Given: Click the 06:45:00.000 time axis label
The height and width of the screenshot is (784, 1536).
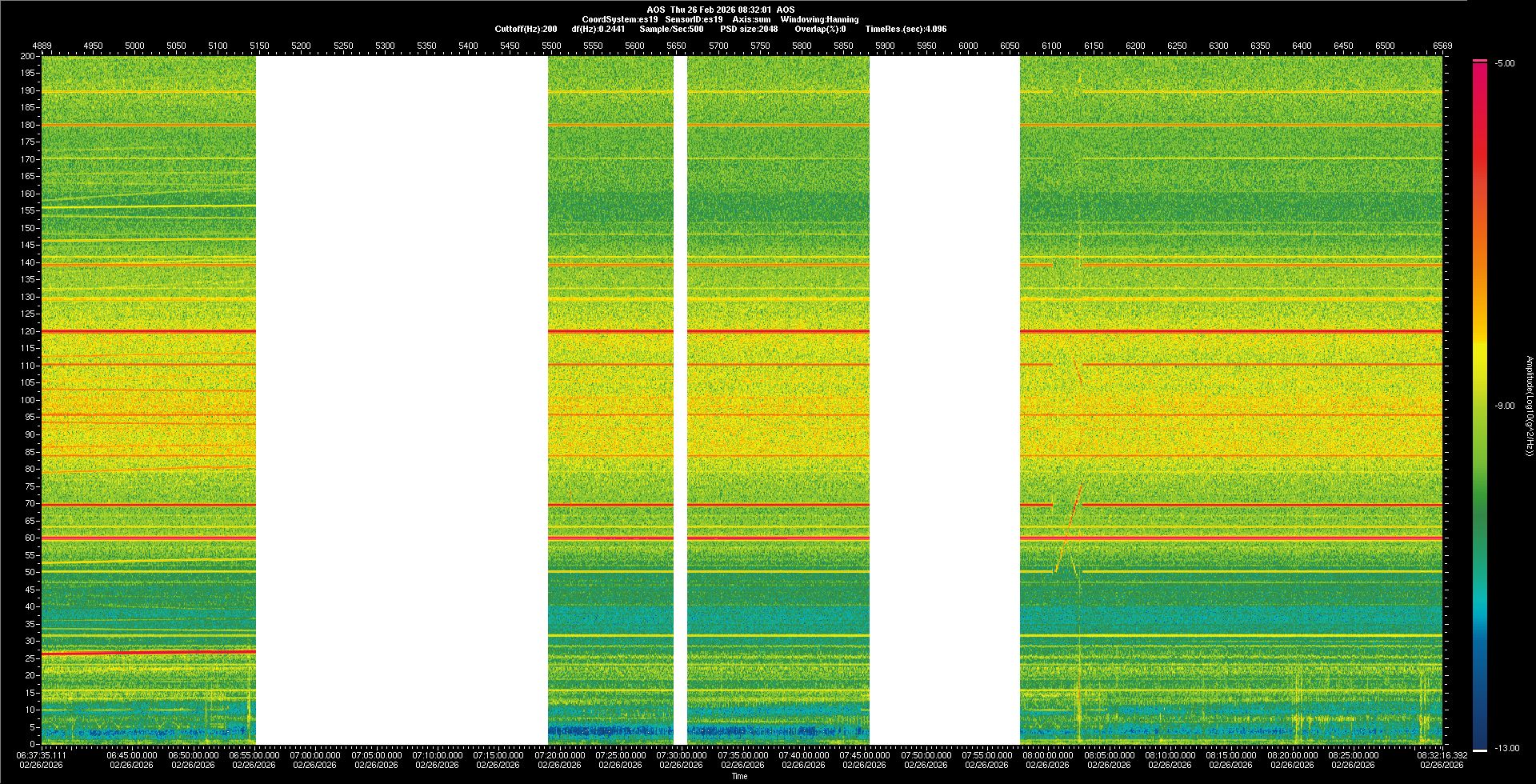Looking at the screenshot, I should 131,755.
